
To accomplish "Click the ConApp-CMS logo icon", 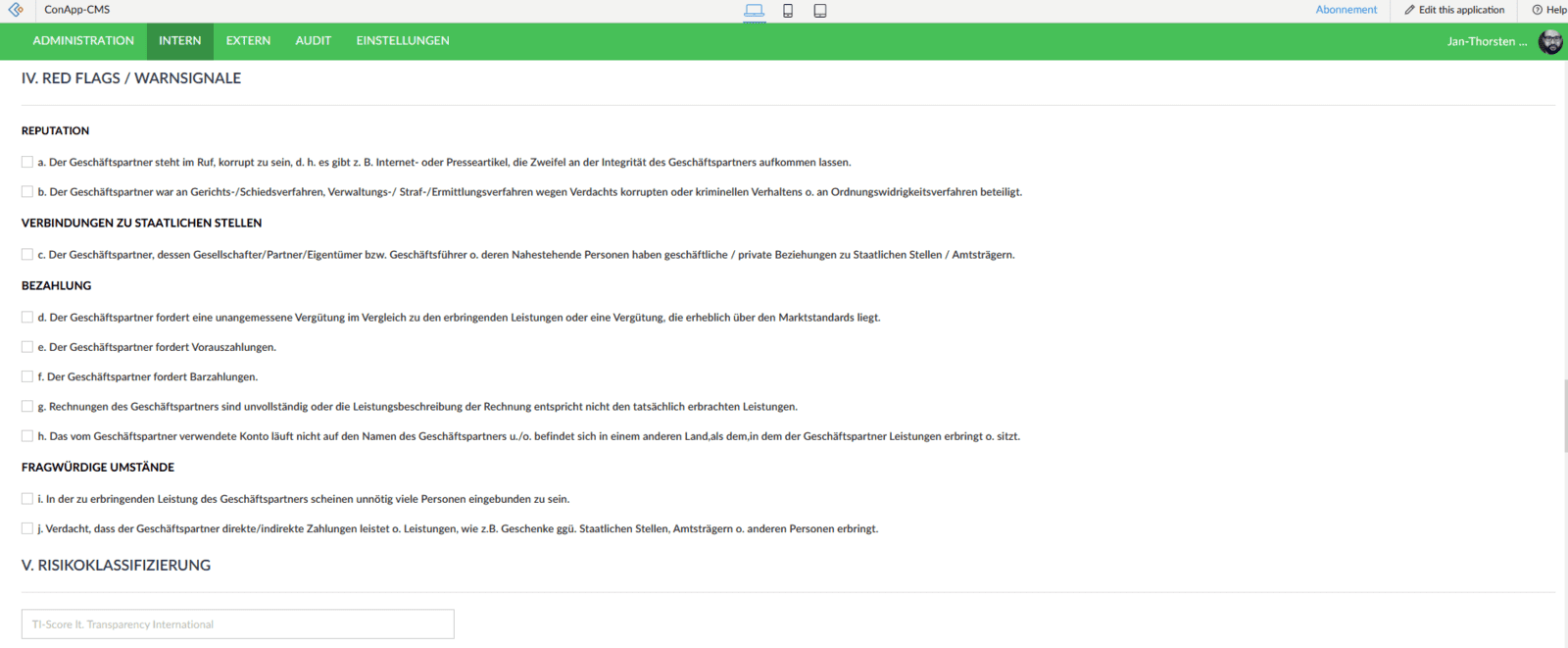I will pyautogui.click(x=16, y=10).
